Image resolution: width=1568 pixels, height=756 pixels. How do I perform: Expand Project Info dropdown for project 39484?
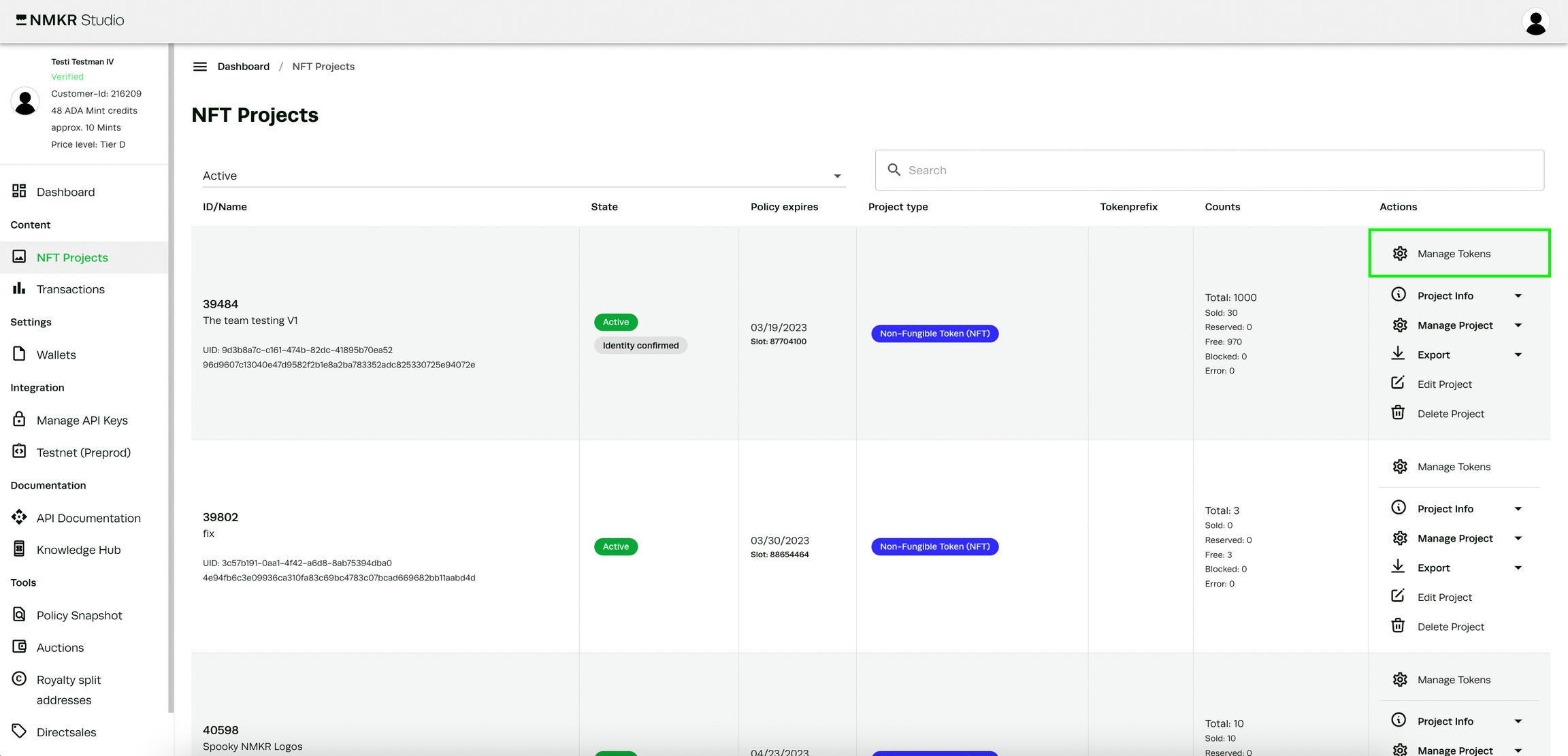coord(1518,296)
